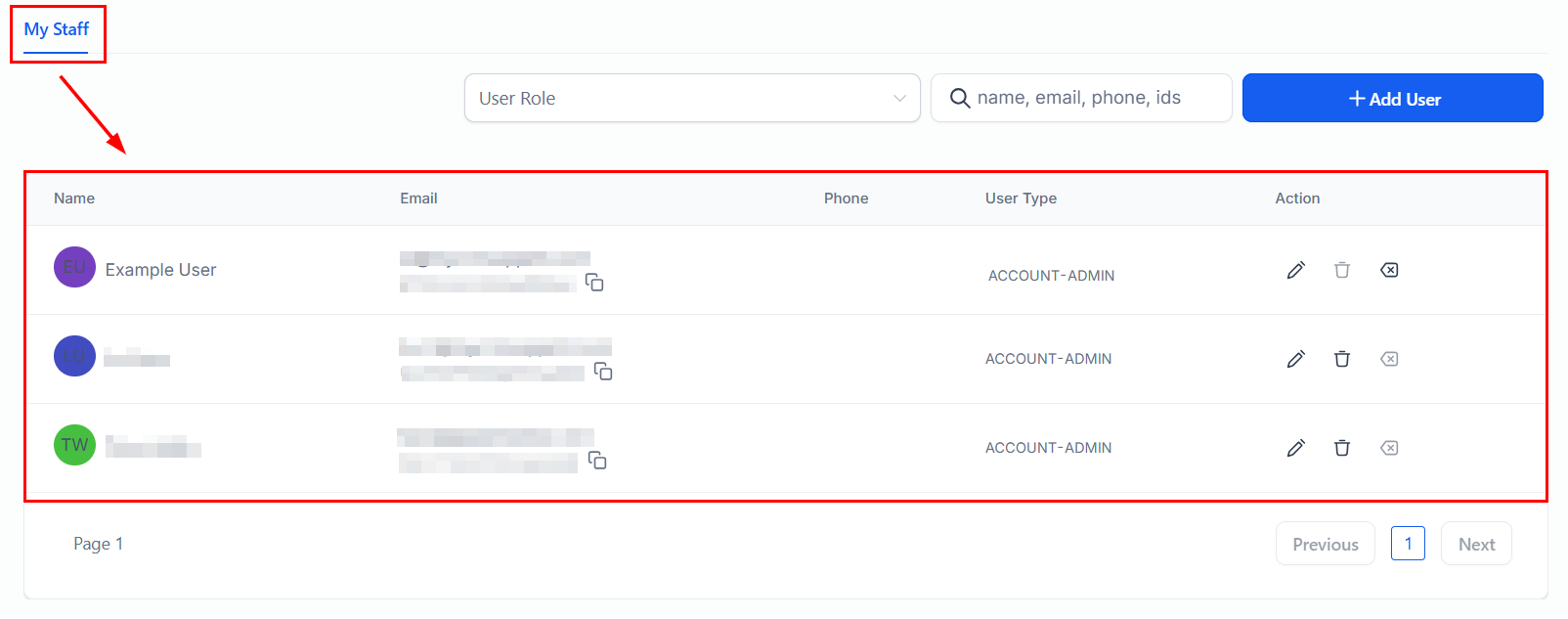
Task: Click the User Type column header
Action: [x=1021, y=199]
